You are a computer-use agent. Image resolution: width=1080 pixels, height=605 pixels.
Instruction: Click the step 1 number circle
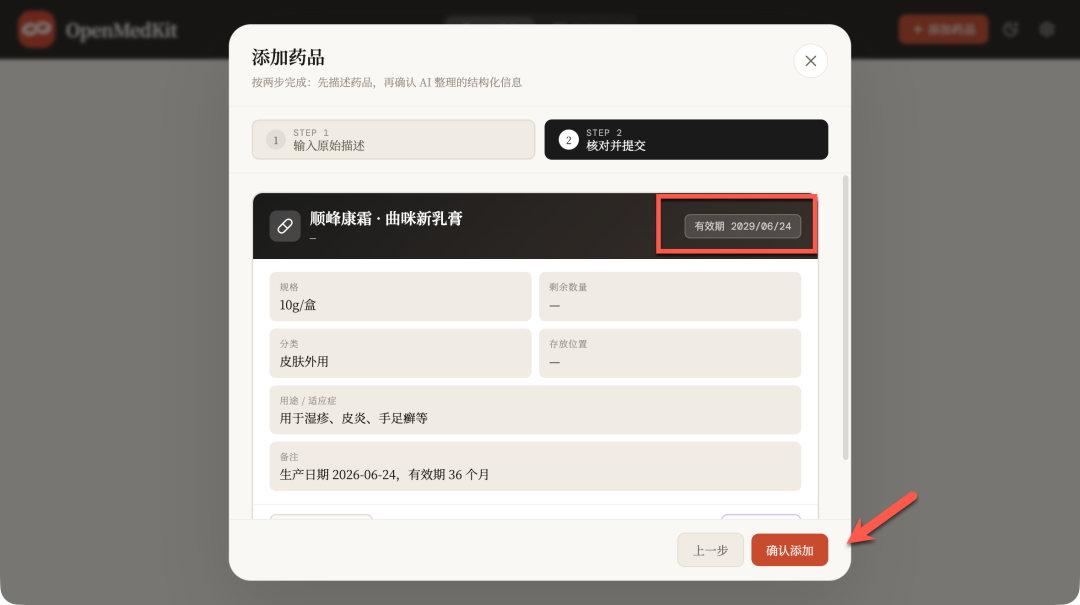pos(276,140)
